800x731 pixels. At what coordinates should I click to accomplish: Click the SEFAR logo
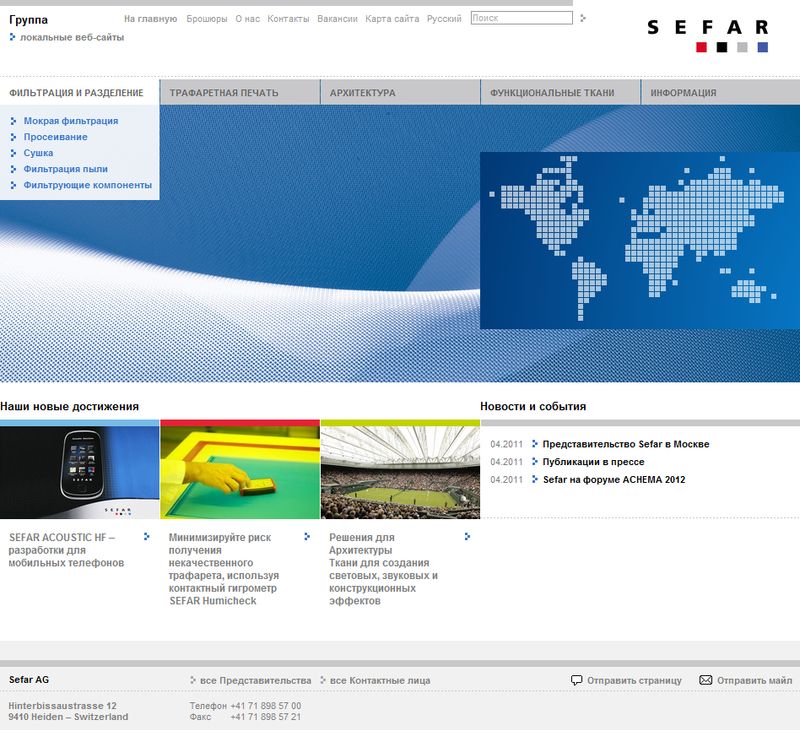[x=708, y=36]
